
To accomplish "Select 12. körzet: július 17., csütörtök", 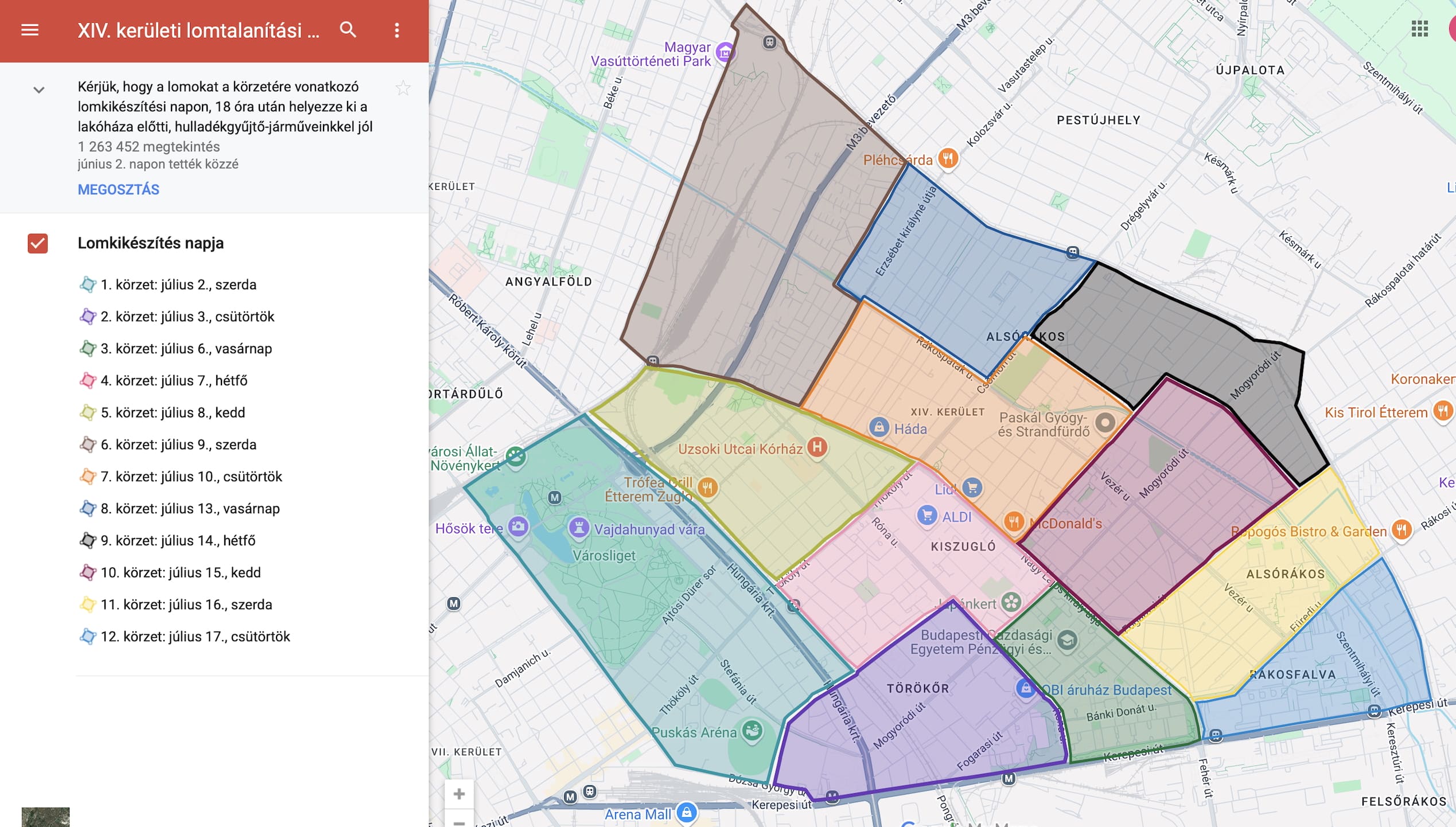I will click(195, 637).
